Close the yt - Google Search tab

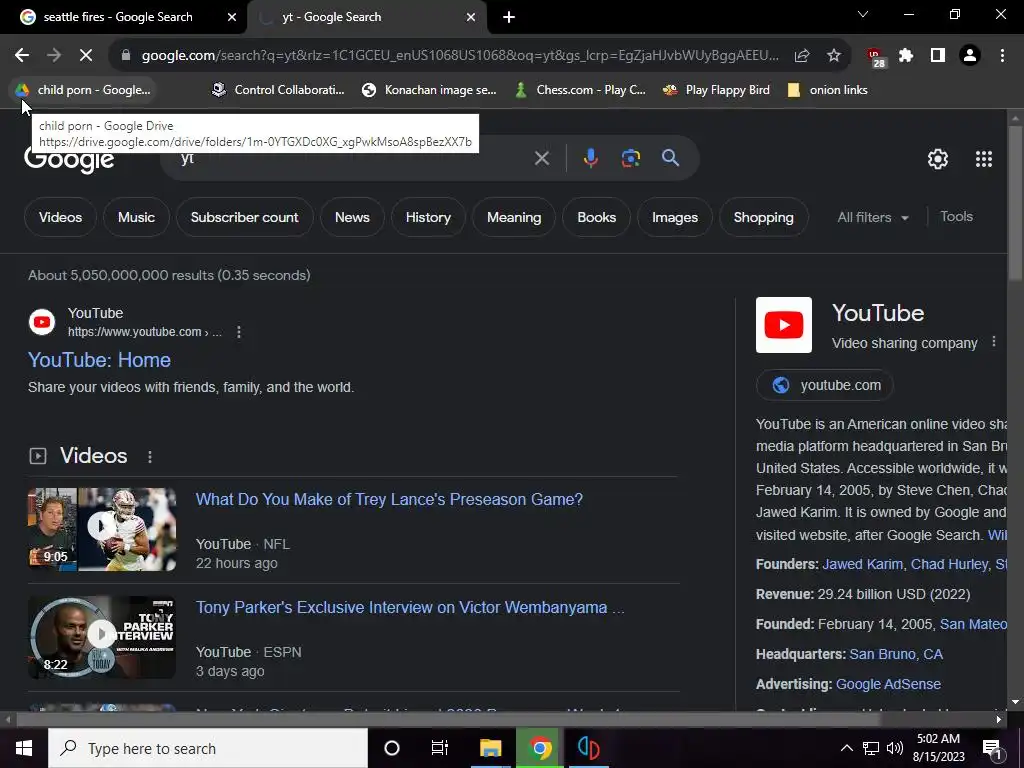tap(471, 17)
